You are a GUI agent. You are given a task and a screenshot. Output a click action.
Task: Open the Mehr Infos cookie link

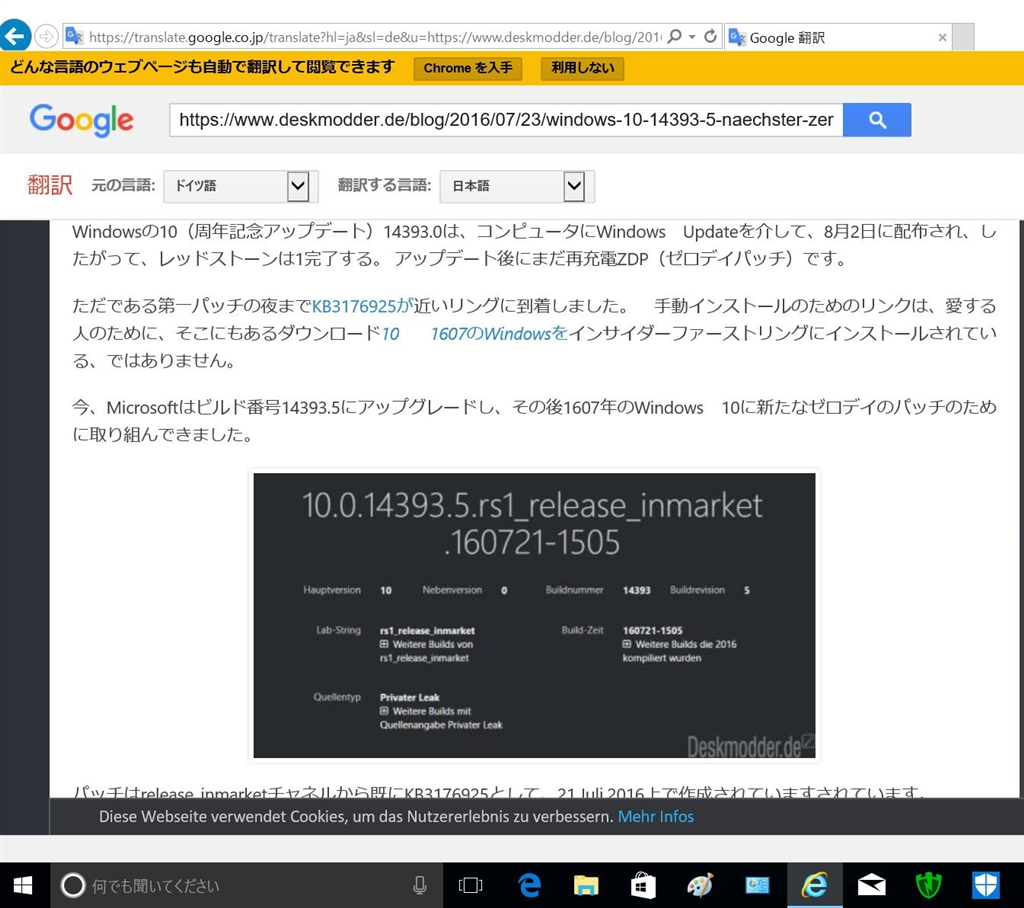(656, 817)
